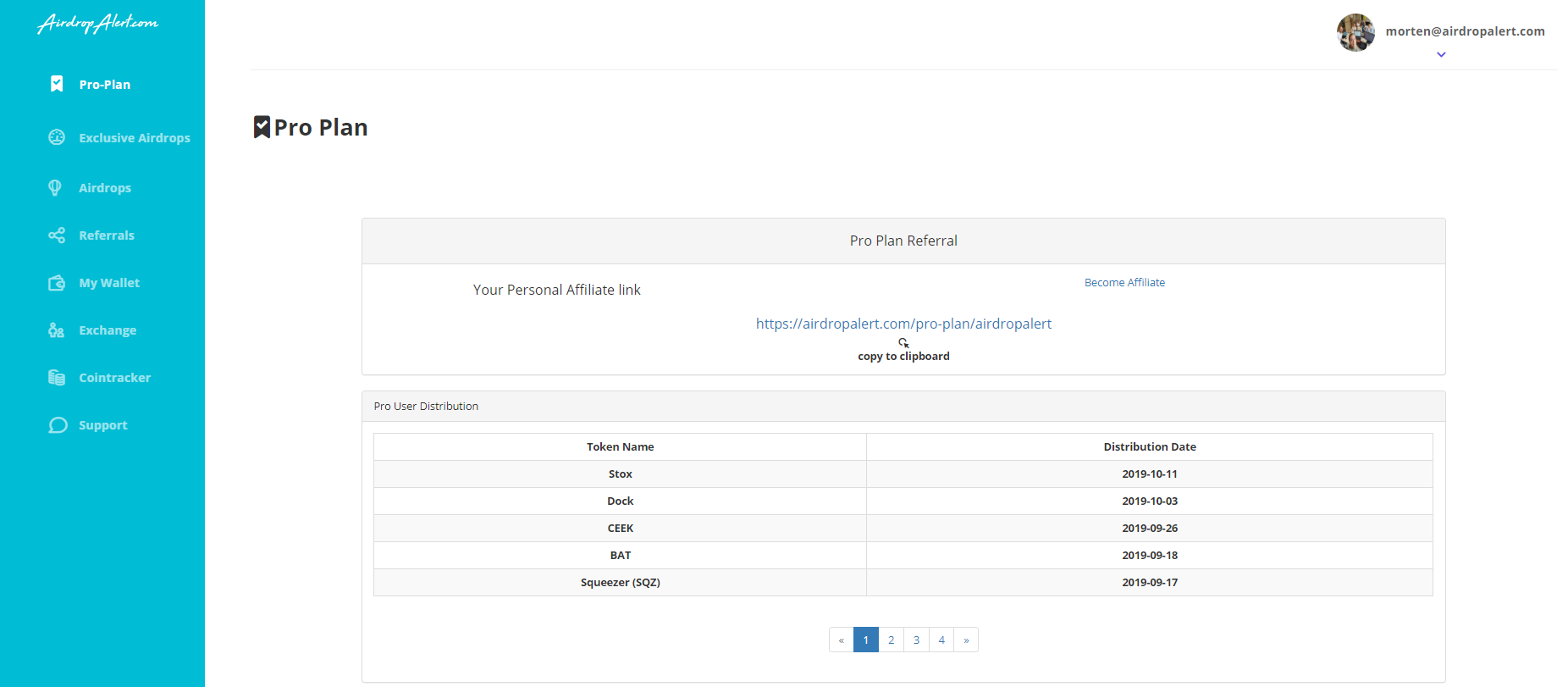Click the Cointracker coins icon
The width and height of the screenshot is (1568, 687).
[57, 378]
